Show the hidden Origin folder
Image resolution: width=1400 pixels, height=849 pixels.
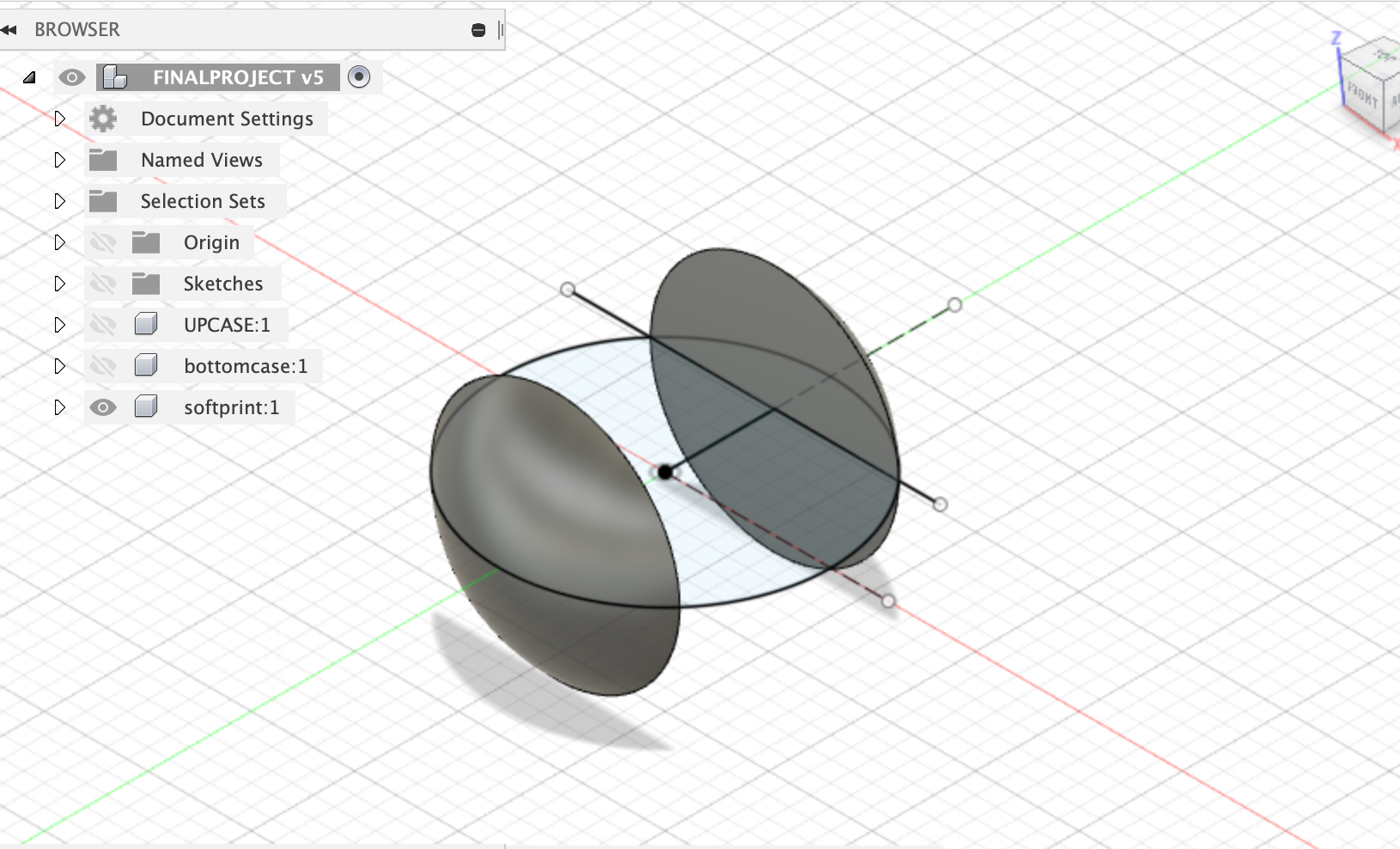coord(103,242)
